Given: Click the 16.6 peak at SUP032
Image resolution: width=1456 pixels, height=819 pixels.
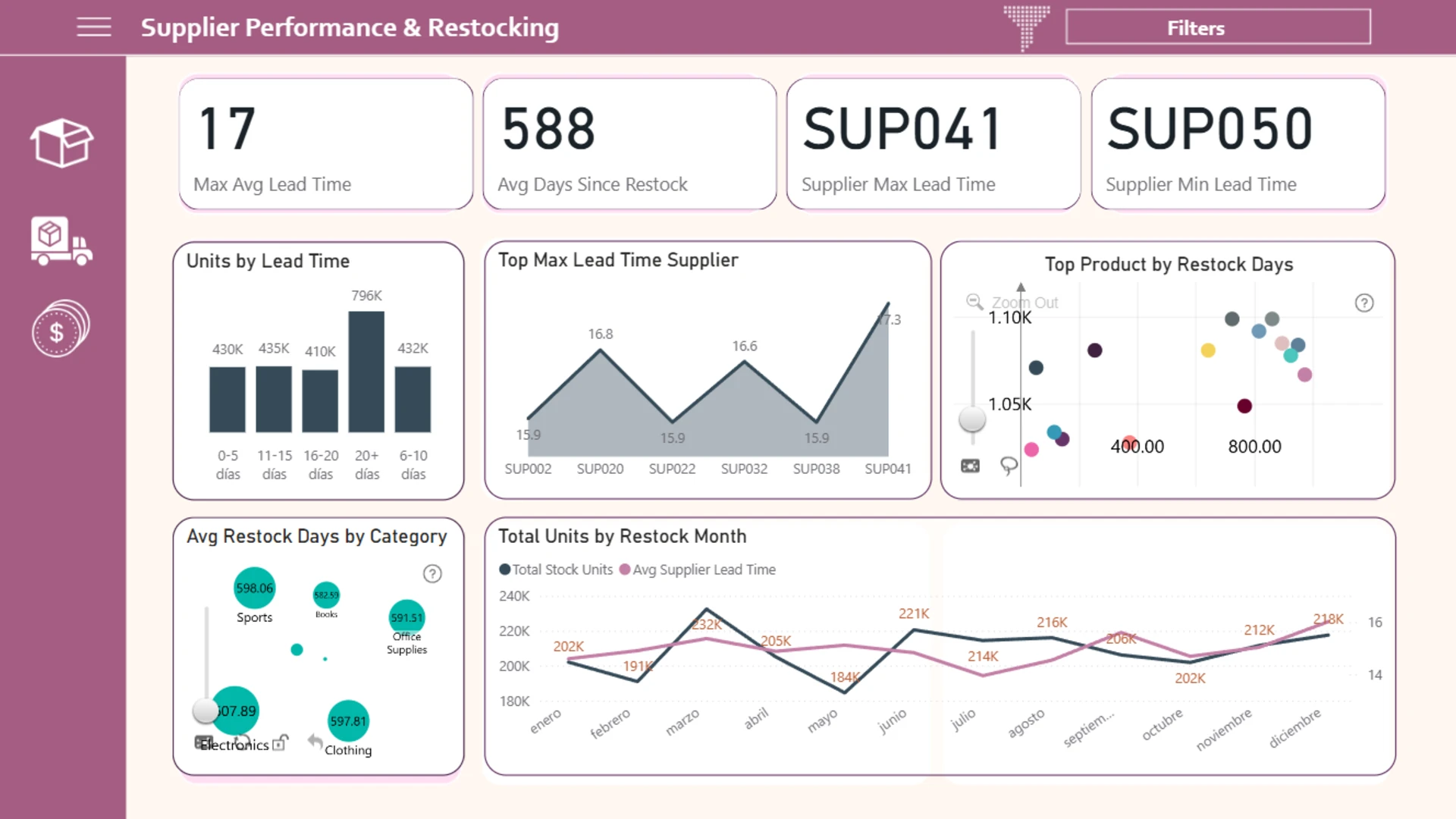Looking at the screenshot, I should click(745, 362).
